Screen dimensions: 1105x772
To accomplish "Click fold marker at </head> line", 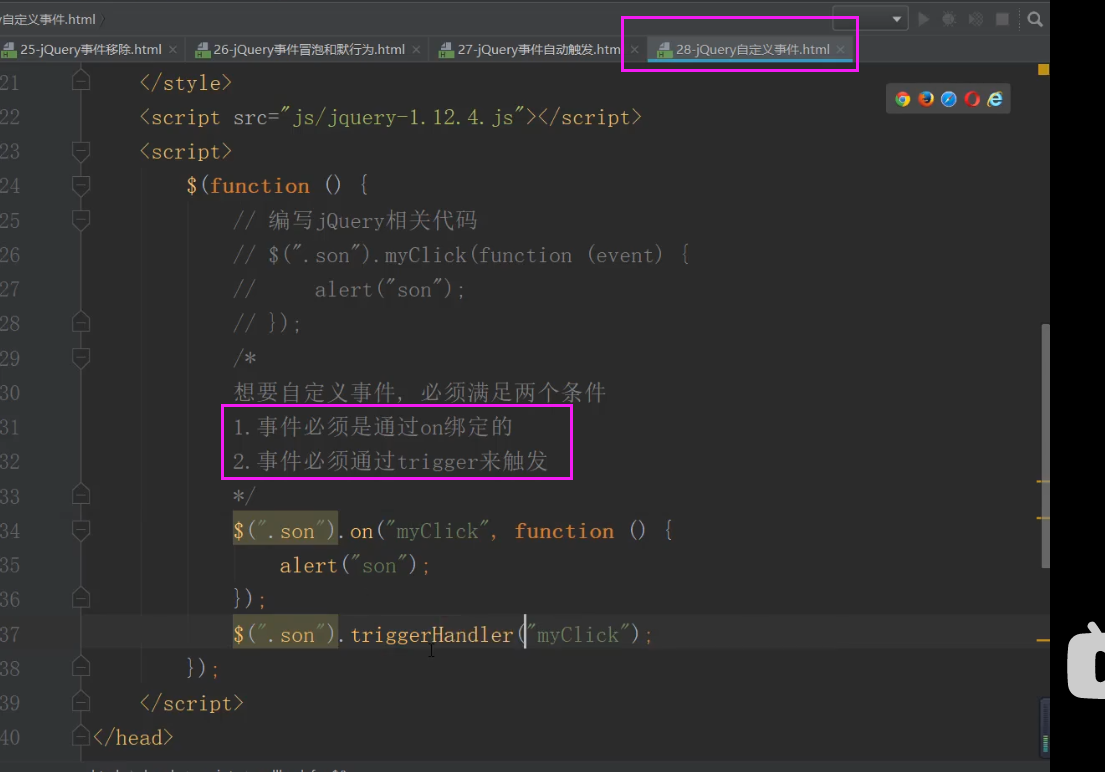I will pyautogui.click(x=81, y=736).
